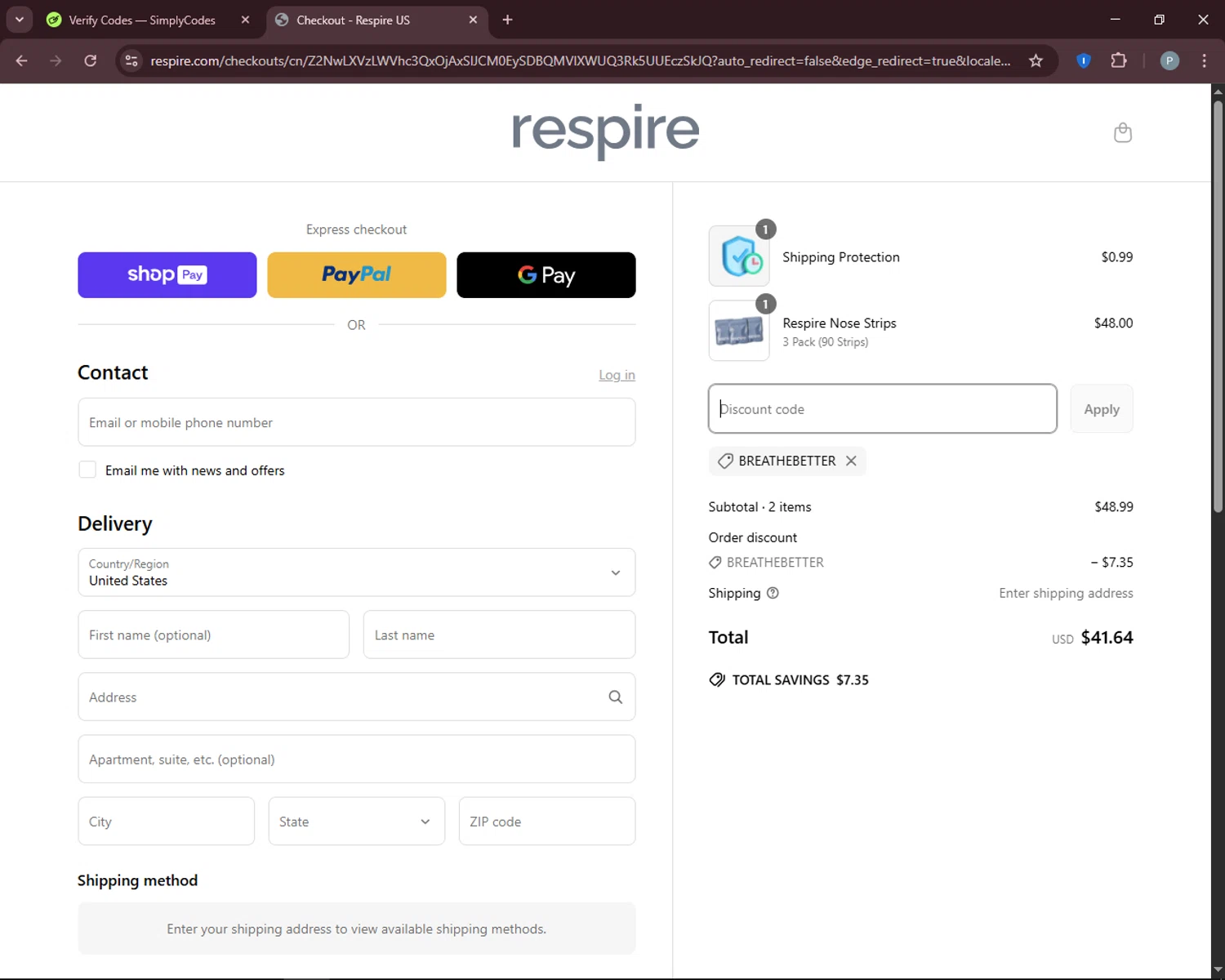Screen dimensions: 1225x980
Task: Click the browser address bar URL
Action: (x=580, y=60)
